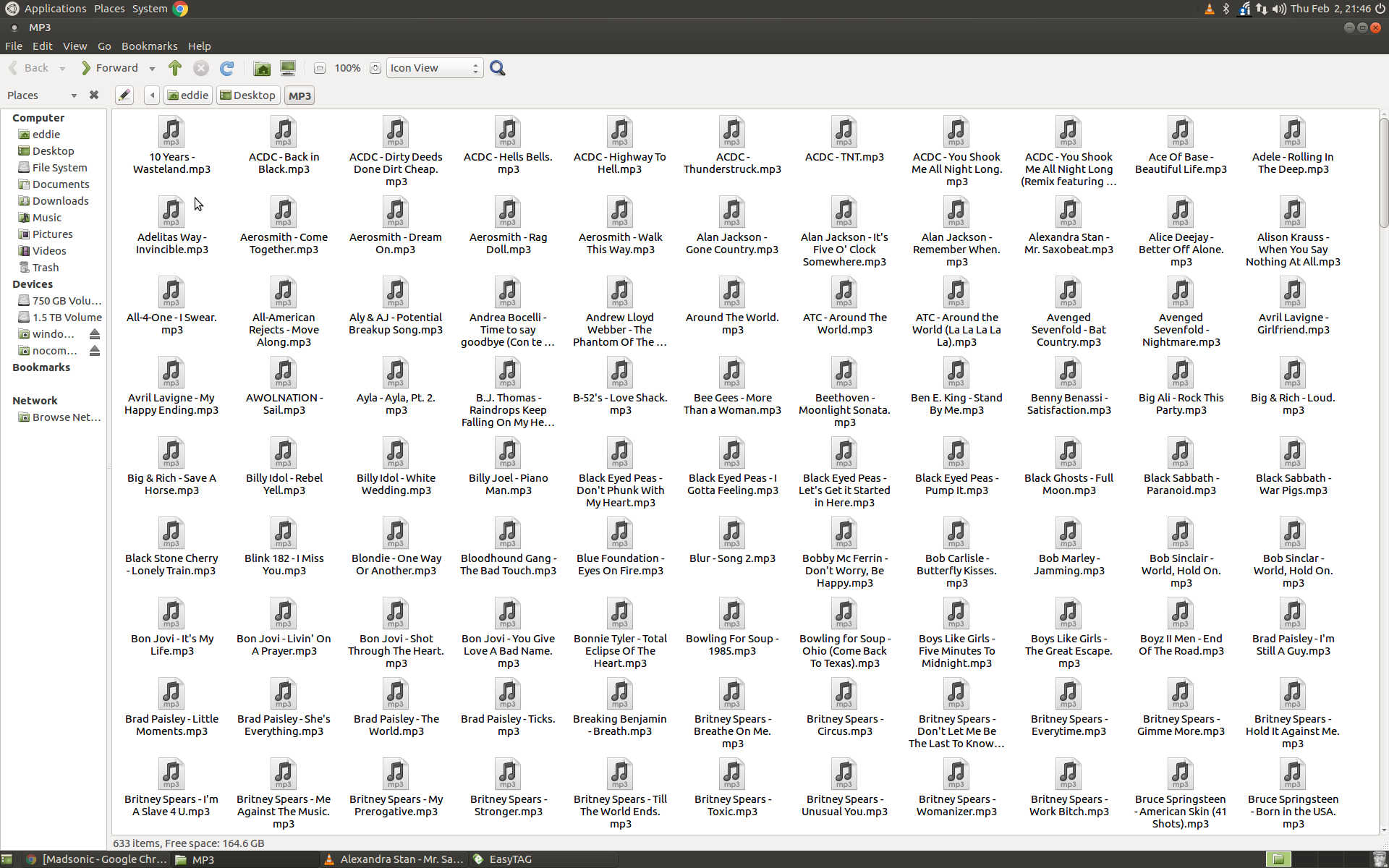
Task: Reload the current folder view
Action: pos(227,68)
